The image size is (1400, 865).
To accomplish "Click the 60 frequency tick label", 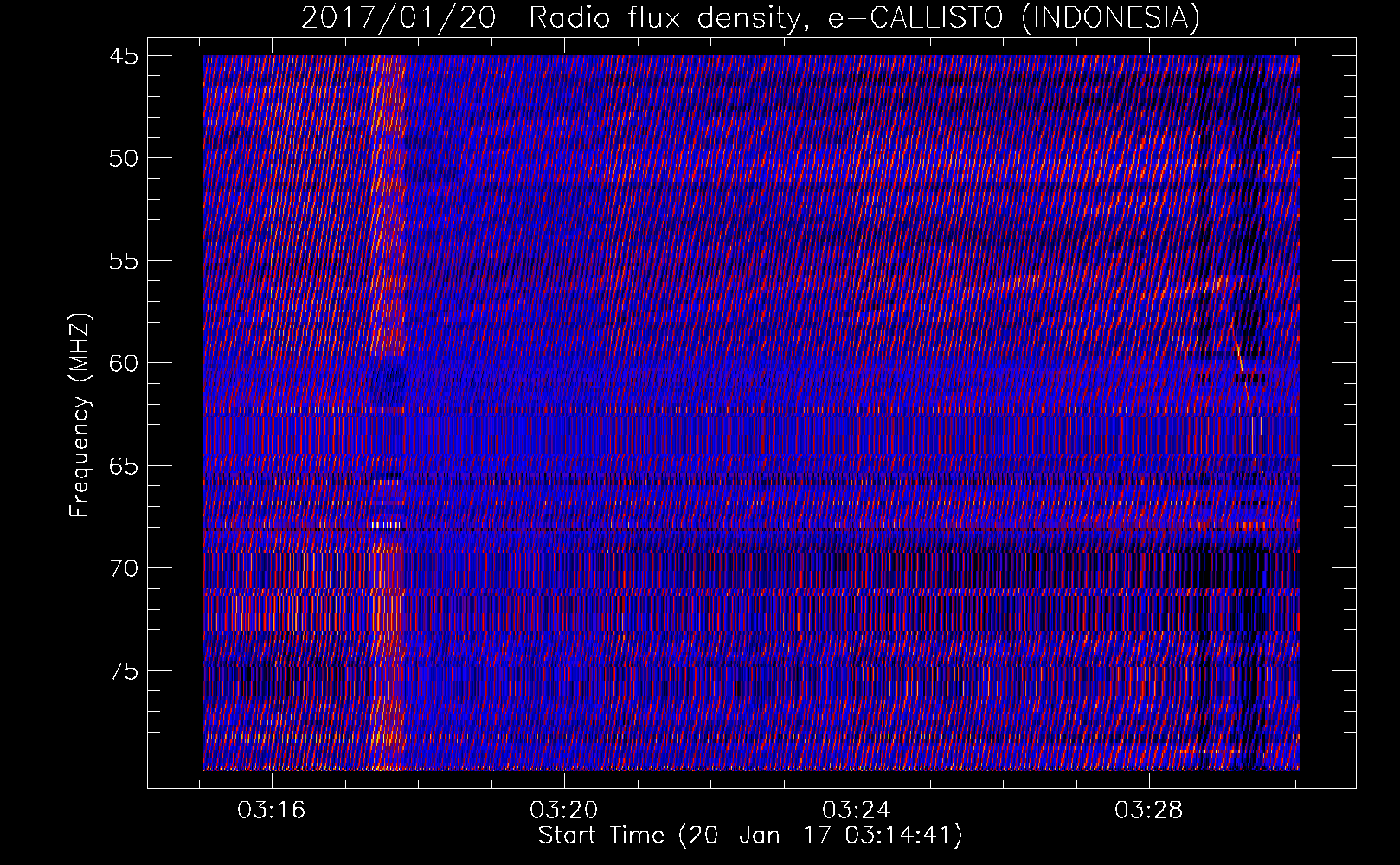I will (x=123, y=363).
